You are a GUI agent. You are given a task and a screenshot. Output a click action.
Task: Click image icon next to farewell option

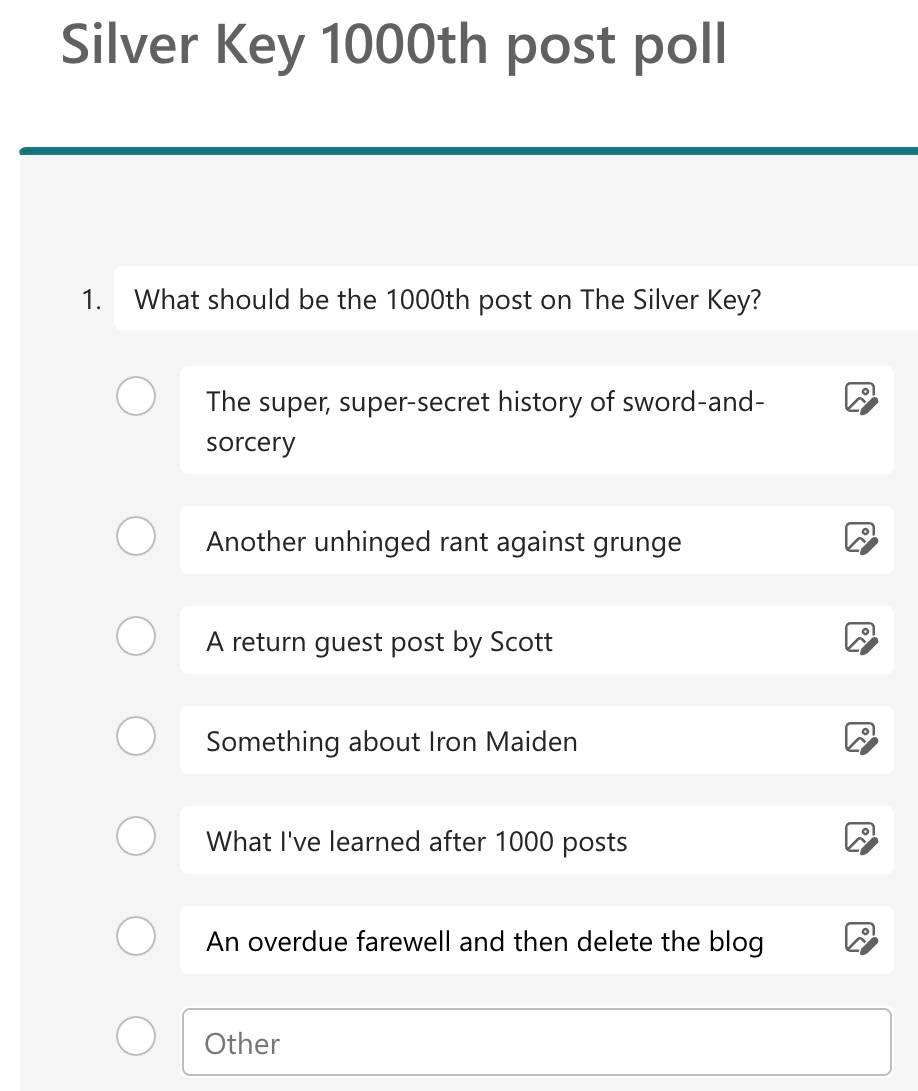(x=860, y=938)
